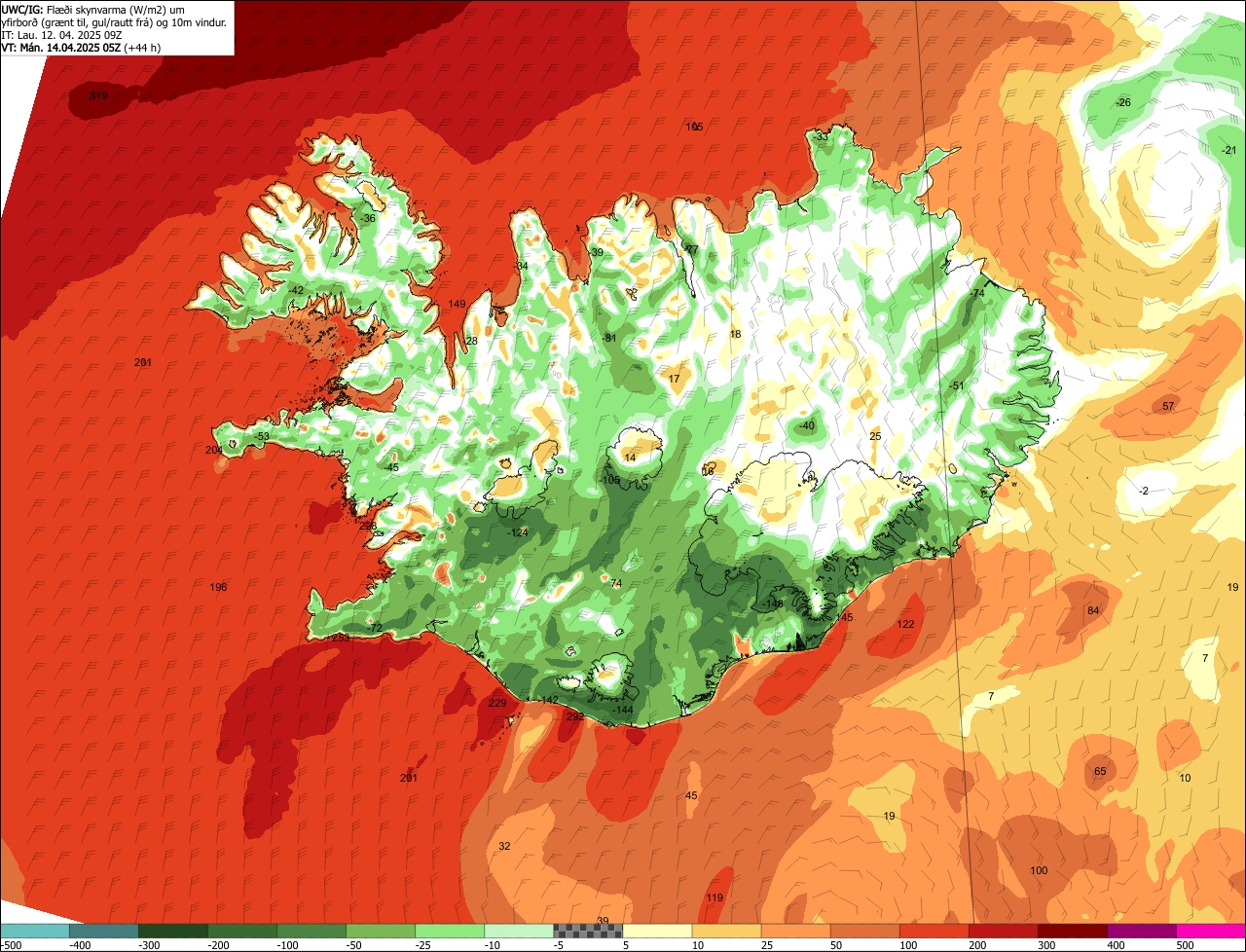Image resolution: width=1246 pixels, height=952 pixels.
Task: Click the flux value 25 on the map
Action: (x=875, y=436)
